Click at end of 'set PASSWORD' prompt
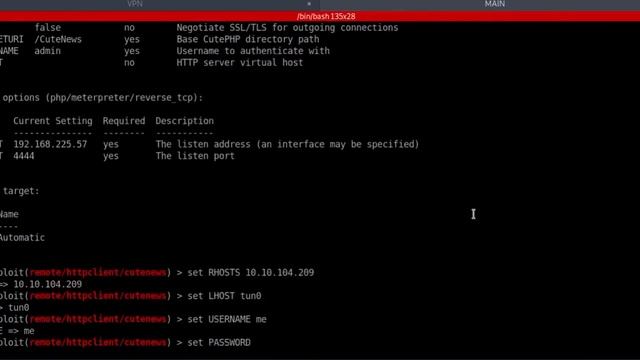The image size is (640, 360). tap(252, 342)
